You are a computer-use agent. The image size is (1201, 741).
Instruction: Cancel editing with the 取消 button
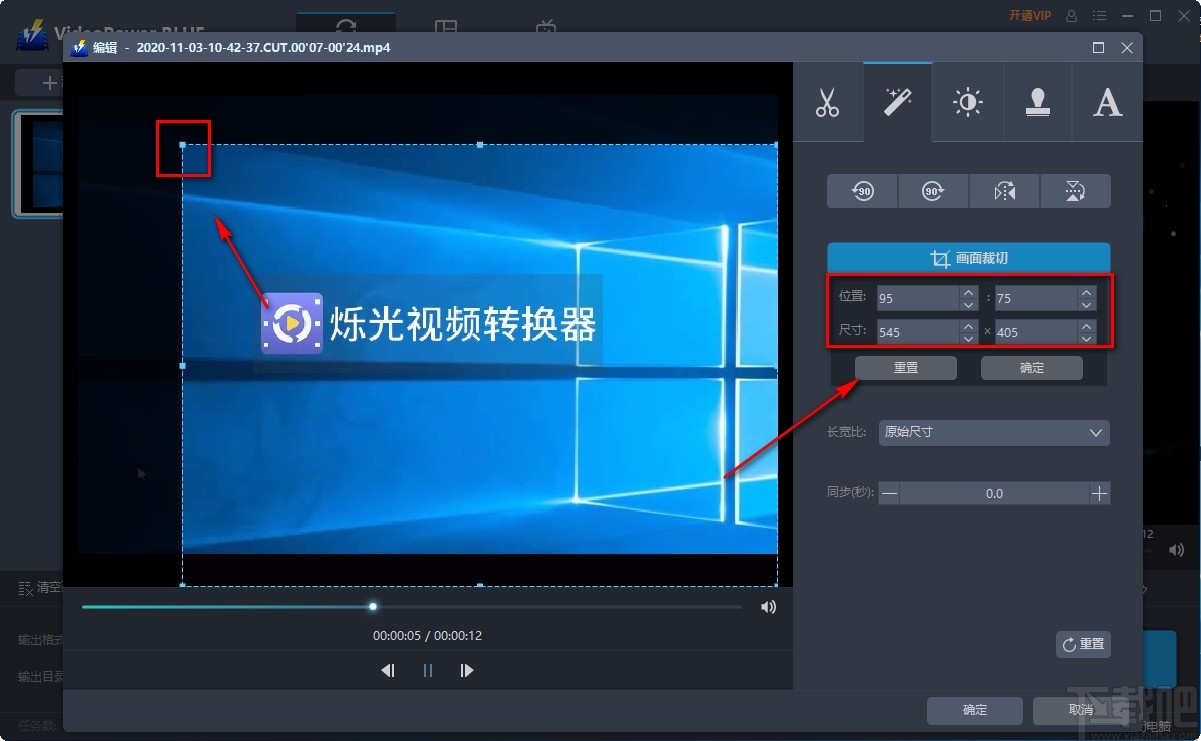coord(1080,710)
